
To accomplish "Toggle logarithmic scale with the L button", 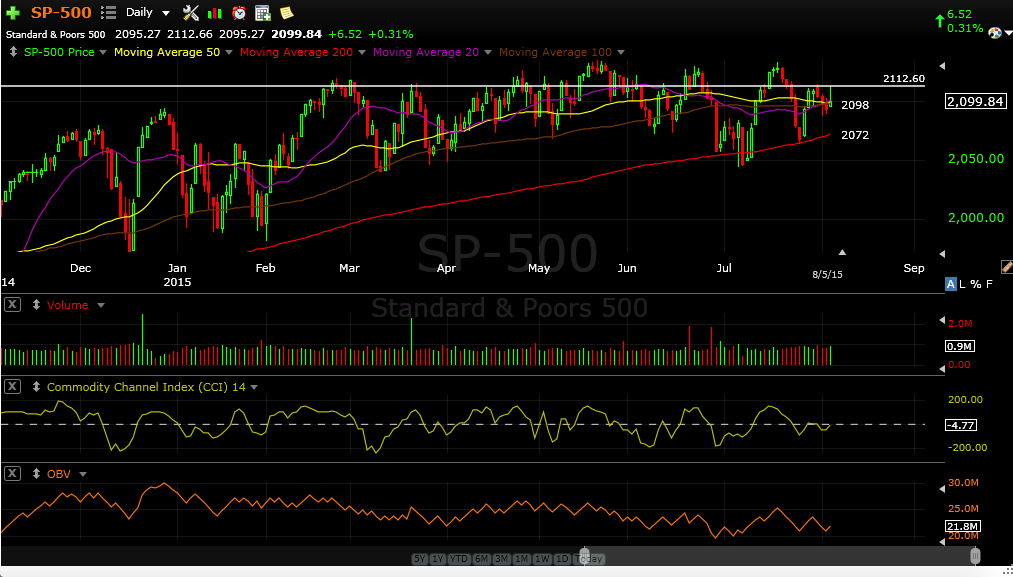I will pyautogui.click(x=962, y=284).
